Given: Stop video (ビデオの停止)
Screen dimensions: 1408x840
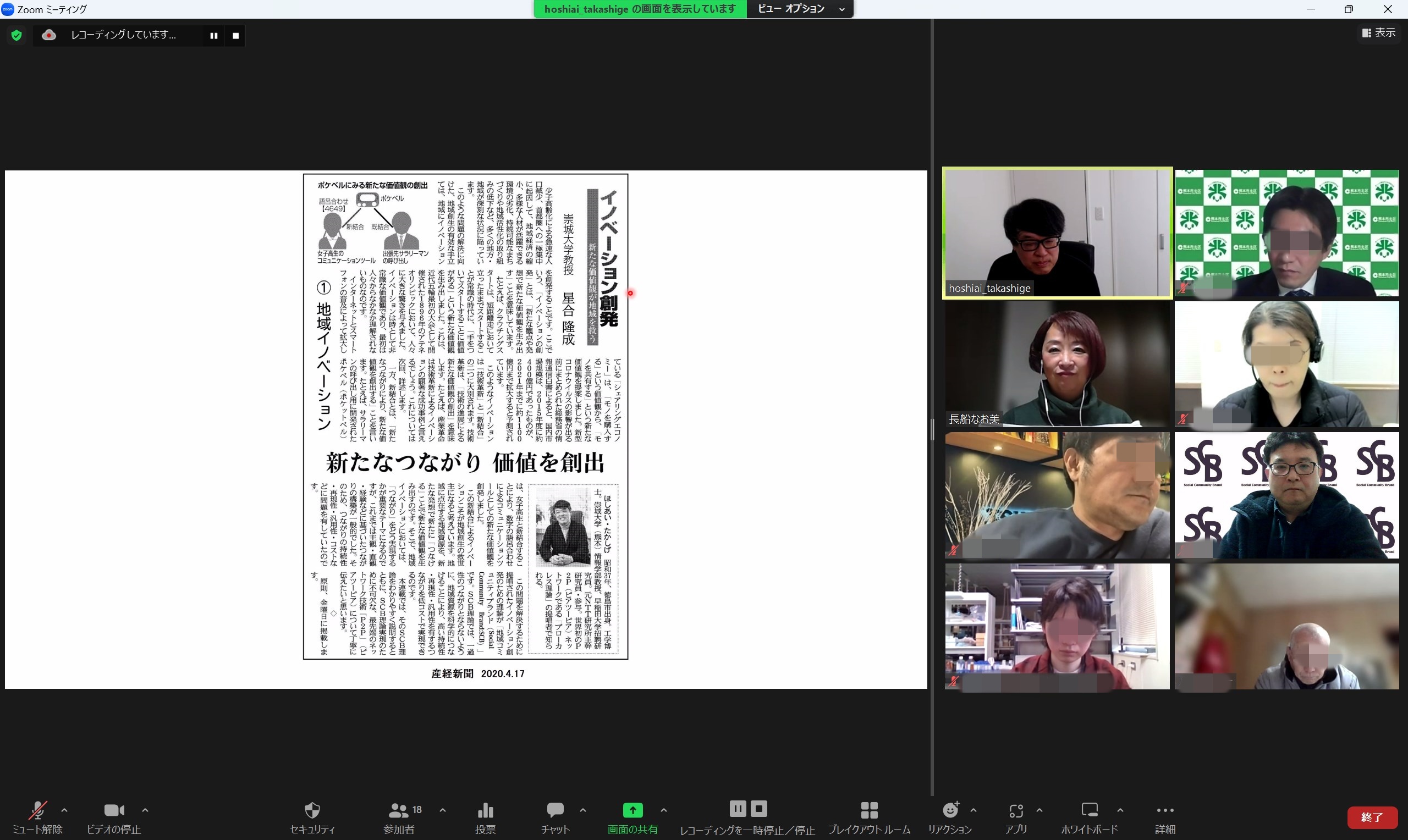Looking at the screenshot, I should tap(114, 818).
